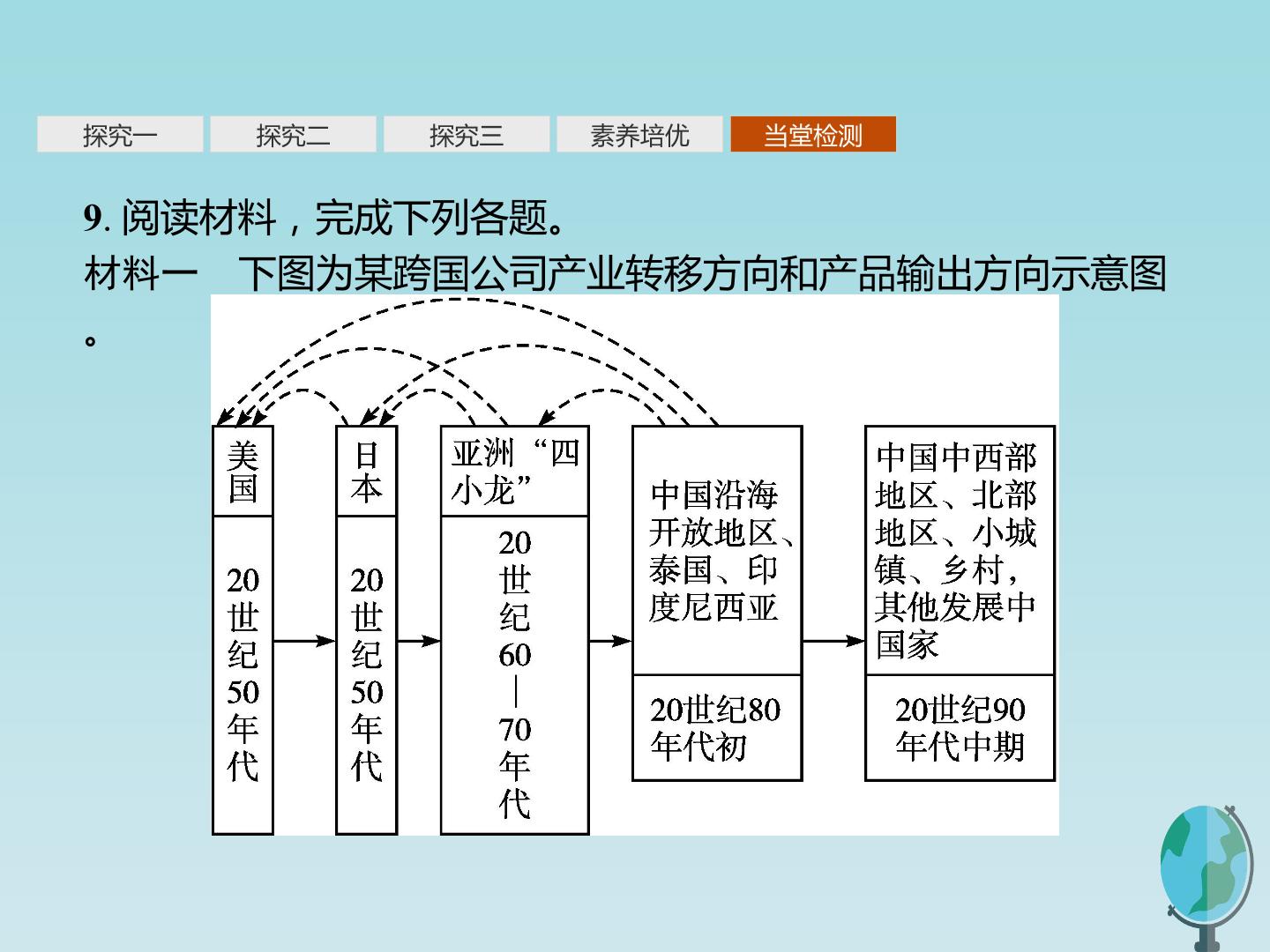Click the arrow pointing to 中国中西部 box
The height and width of the screenshot is (952, 1270).
(x=833, y=641)
